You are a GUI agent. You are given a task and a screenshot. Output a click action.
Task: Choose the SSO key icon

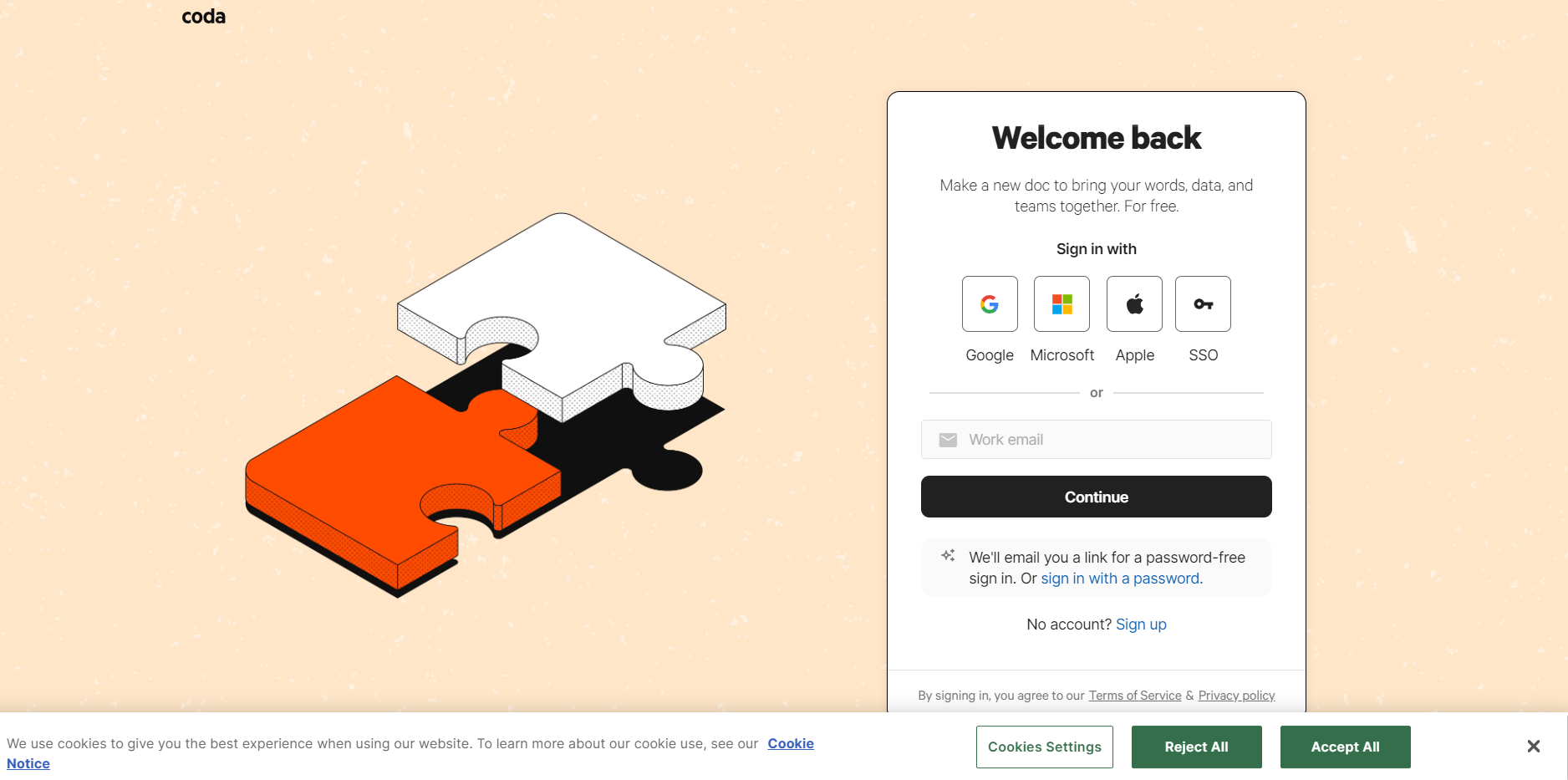[1203, 304]
